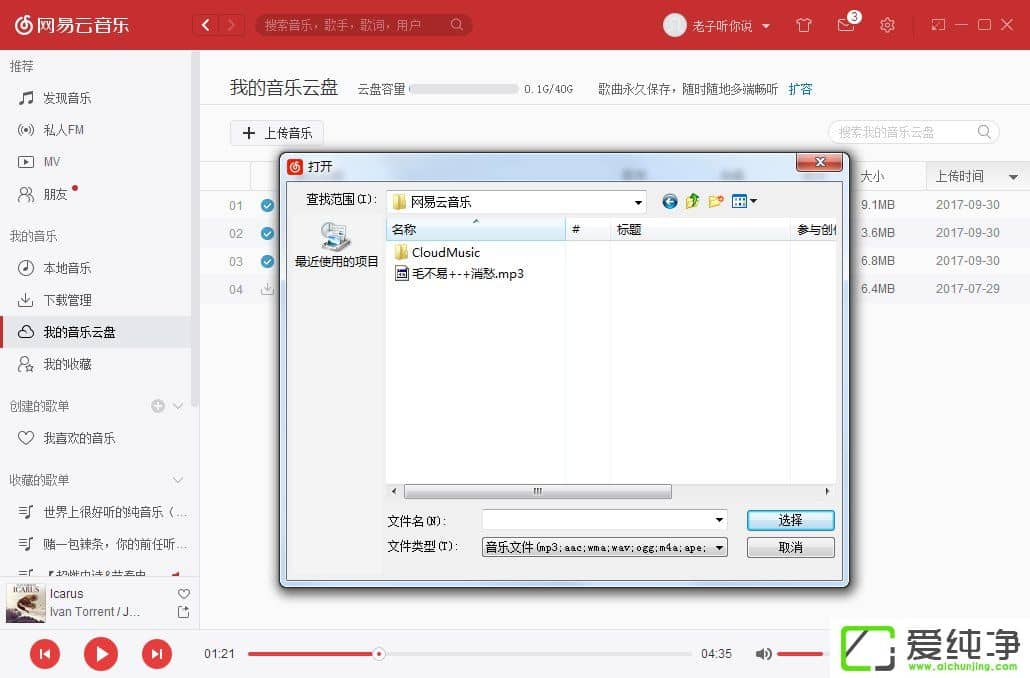Image resolution: width=1030 pixels, height=678 pixels.
Task: Skip to the next track
Action: click(156, 654)
